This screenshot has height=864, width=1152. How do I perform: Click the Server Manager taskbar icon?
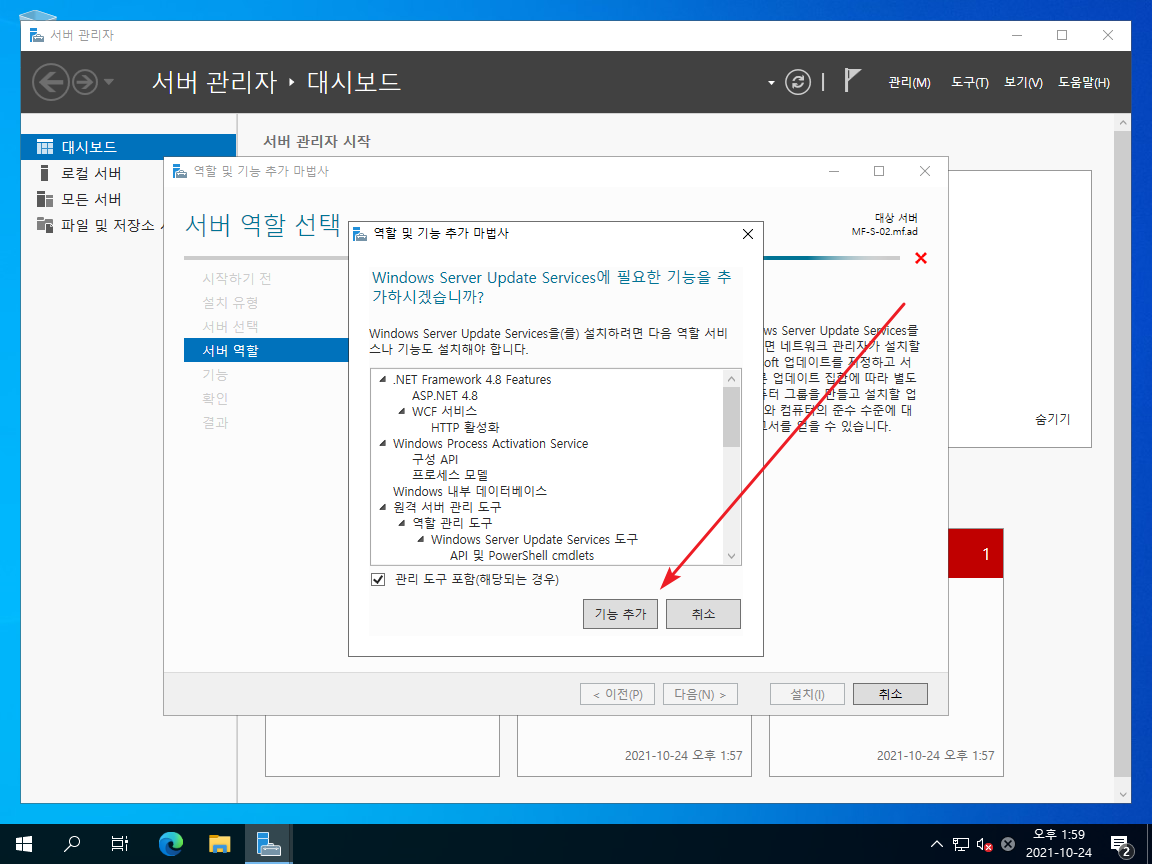click(x=269, y=844)
